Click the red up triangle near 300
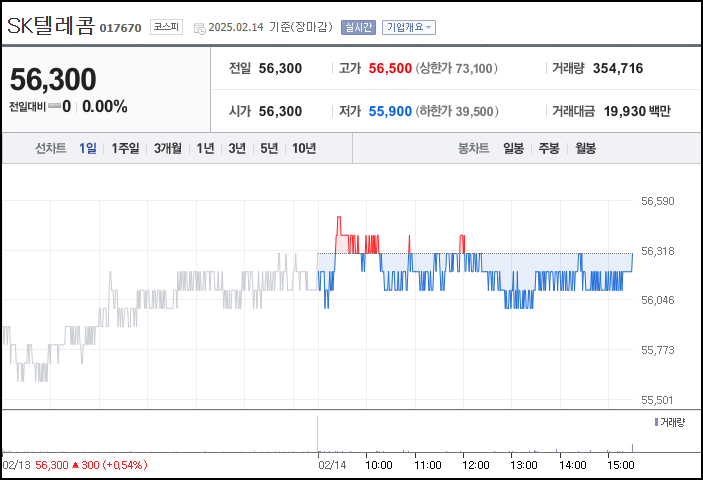 point(75,465)
